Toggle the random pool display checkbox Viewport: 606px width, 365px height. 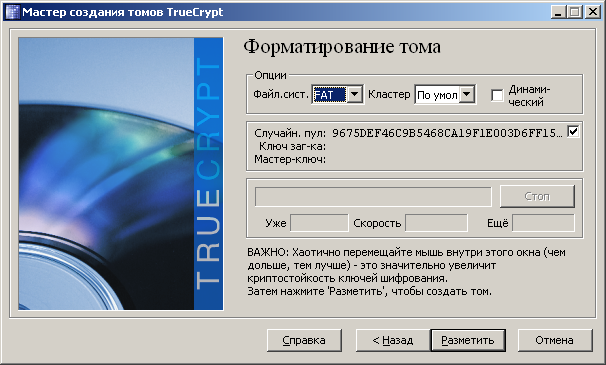[573, 131]
